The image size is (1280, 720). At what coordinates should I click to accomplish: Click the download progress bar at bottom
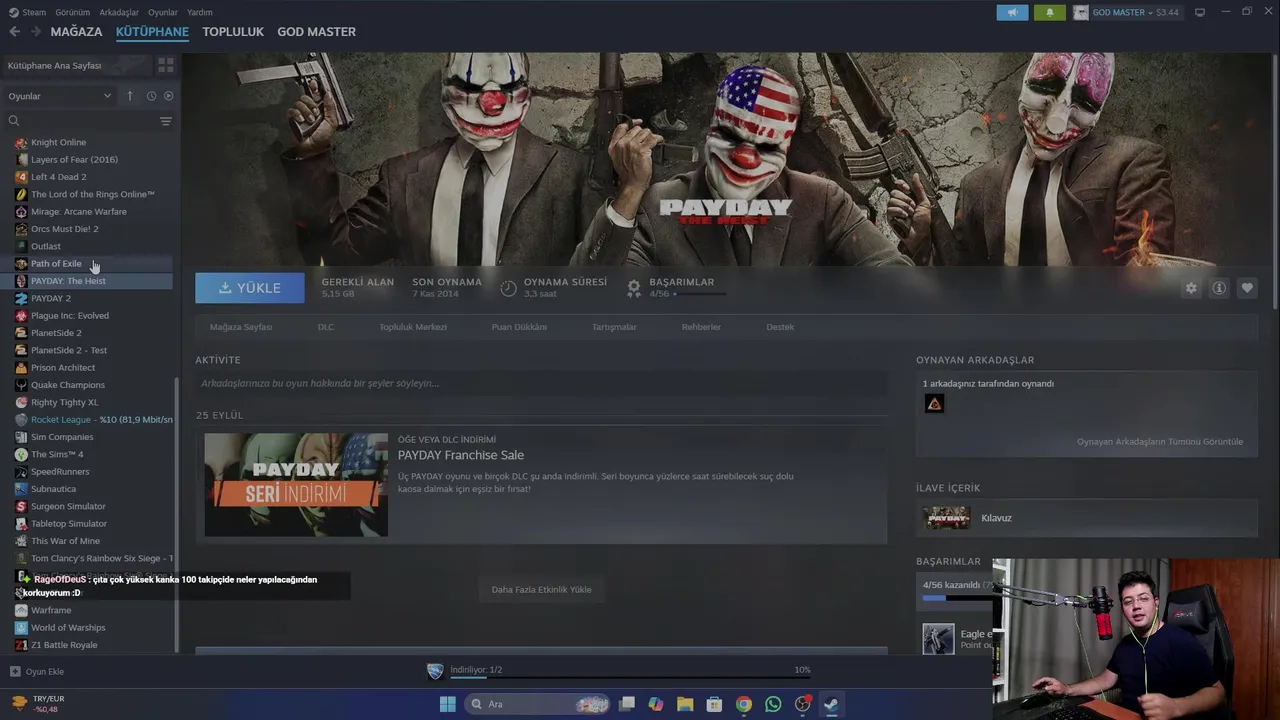coord(630,676)
